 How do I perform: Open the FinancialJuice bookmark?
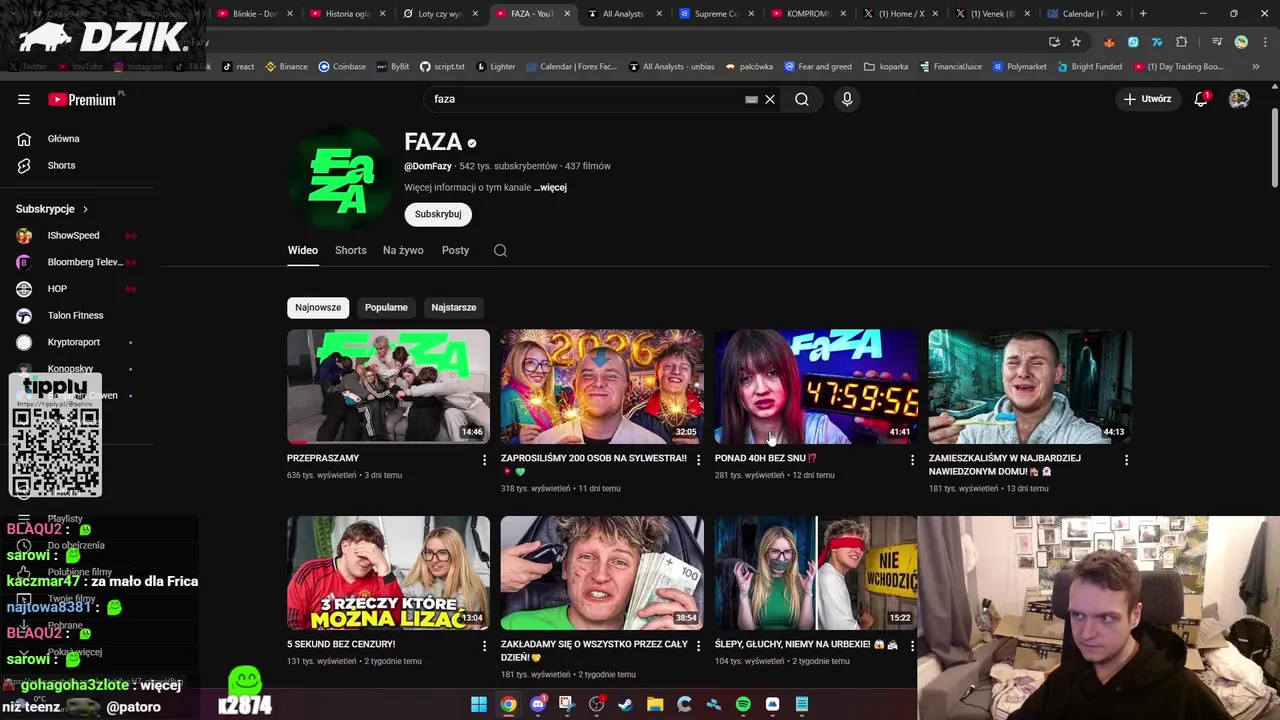click(x=950, y=66)
